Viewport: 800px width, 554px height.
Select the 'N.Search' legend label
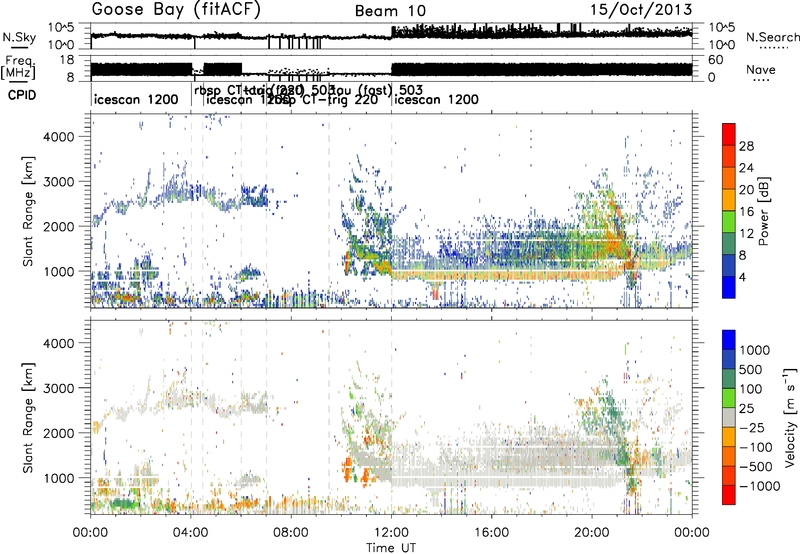[772, 37]
